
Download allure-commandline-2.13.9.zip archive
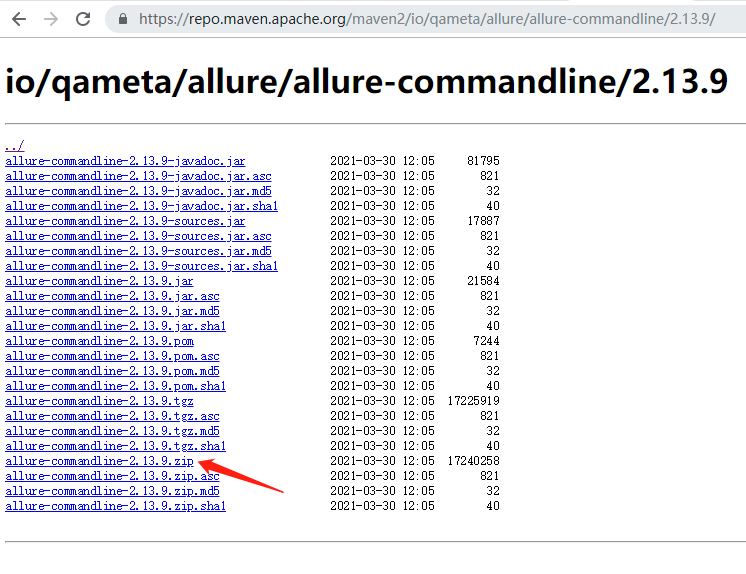(99, 461)
